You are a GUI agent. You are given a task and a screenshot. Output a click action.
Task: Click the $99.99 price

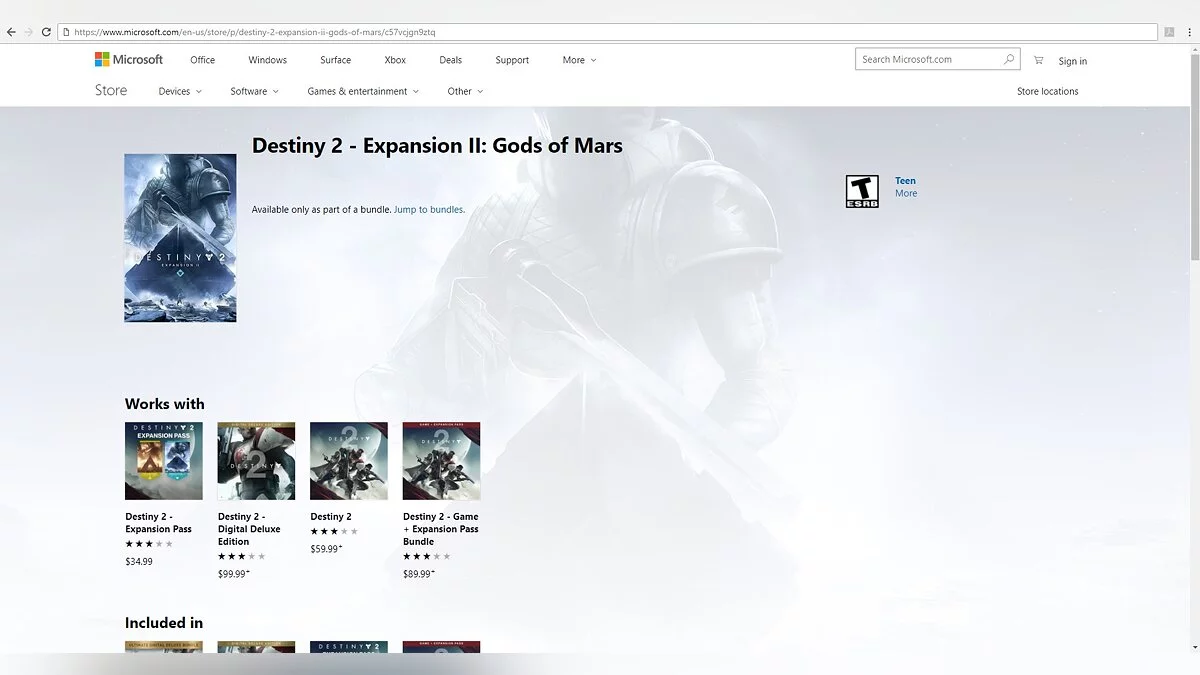[234, 574]
